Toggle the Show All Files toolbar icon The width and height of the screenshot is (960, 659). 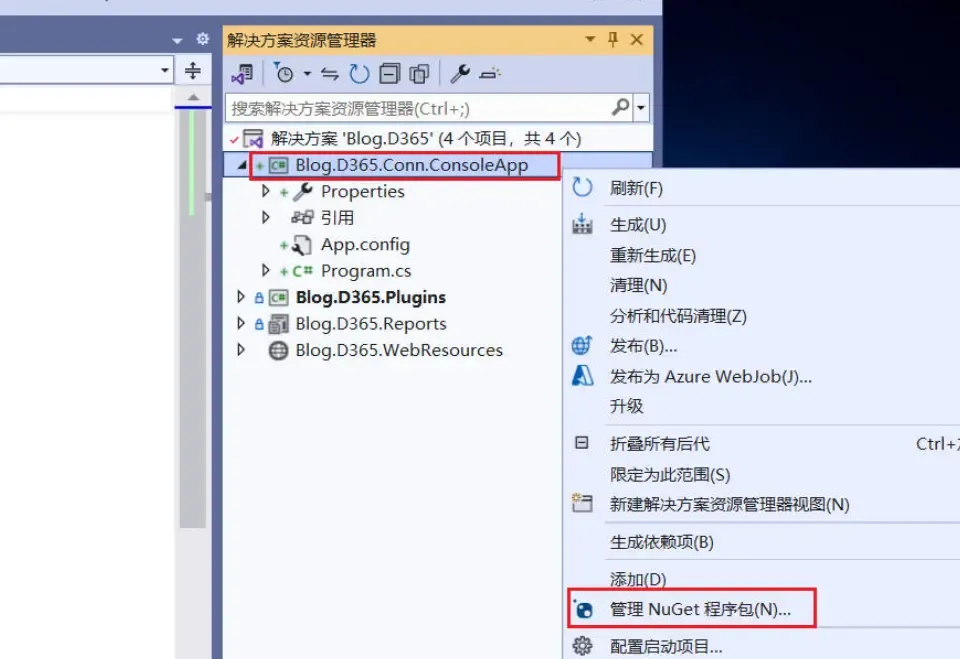click(419, 74)
